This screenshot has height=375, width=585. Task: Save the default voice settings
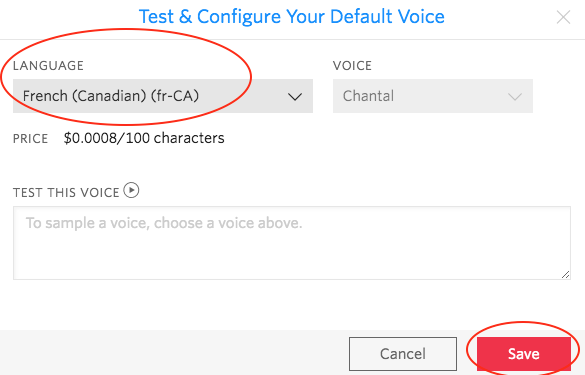(524, 354)
